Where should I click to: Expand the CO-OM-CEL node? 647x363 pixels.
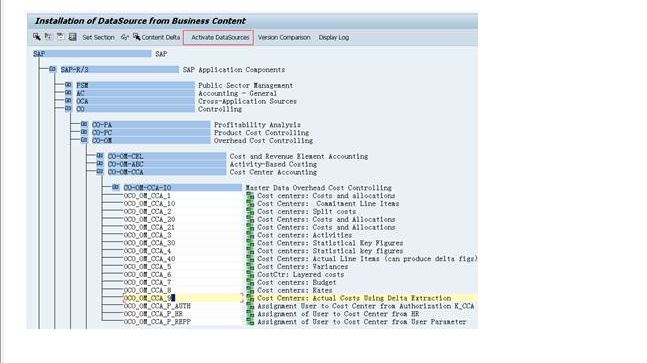coord(100,156)
